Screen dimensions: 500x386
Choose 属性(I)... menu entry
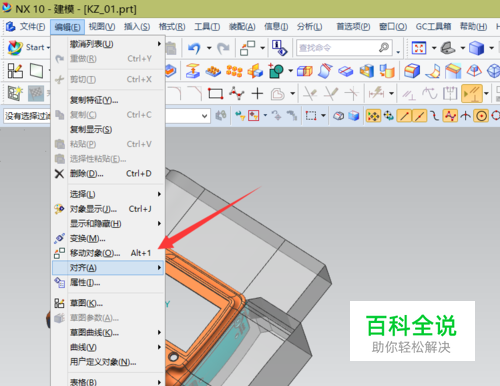(108, 283)
